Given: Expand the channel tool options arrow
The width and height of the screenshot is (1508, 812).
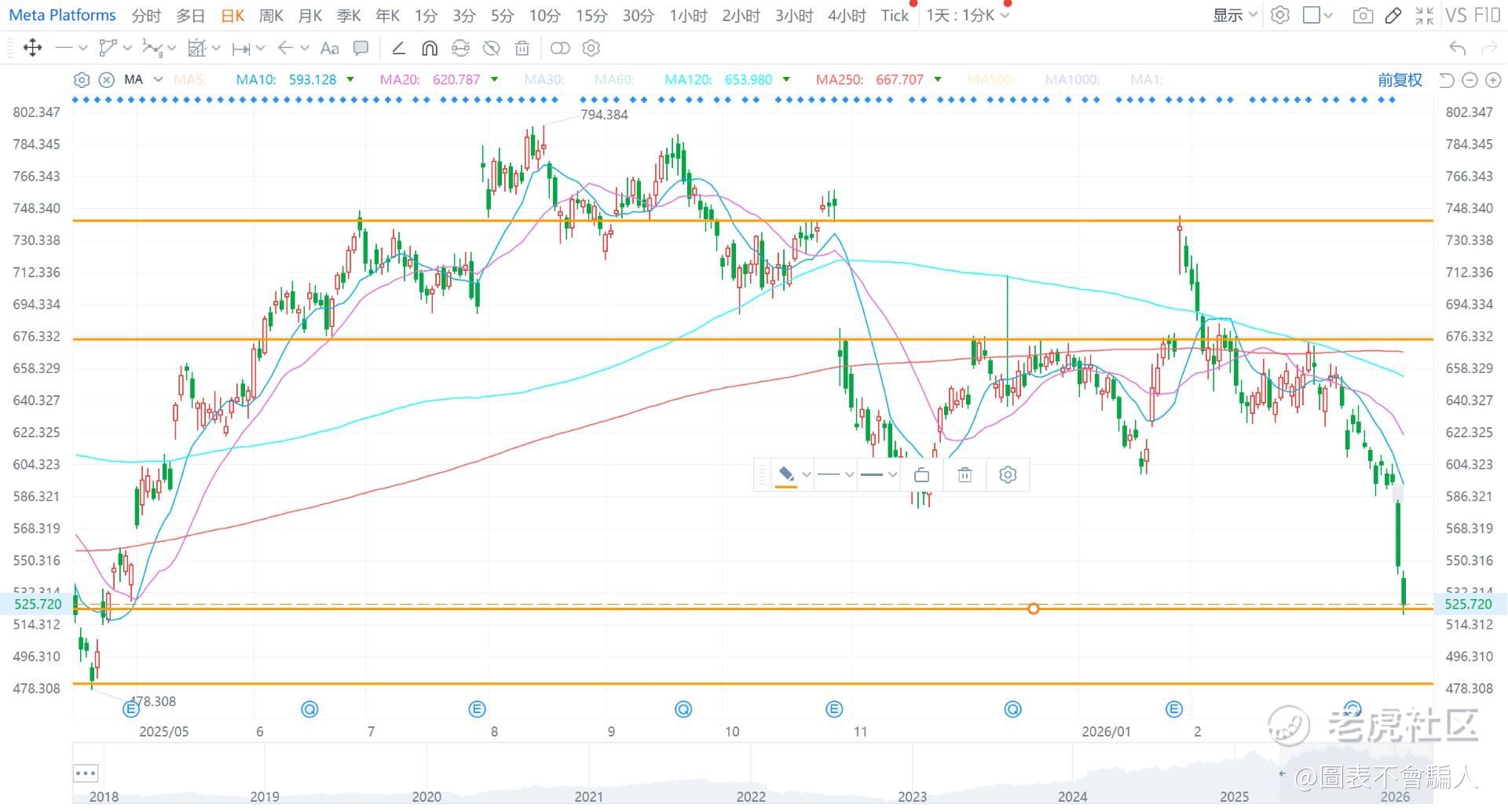Looking at the screenshot, I should point(127,48).
